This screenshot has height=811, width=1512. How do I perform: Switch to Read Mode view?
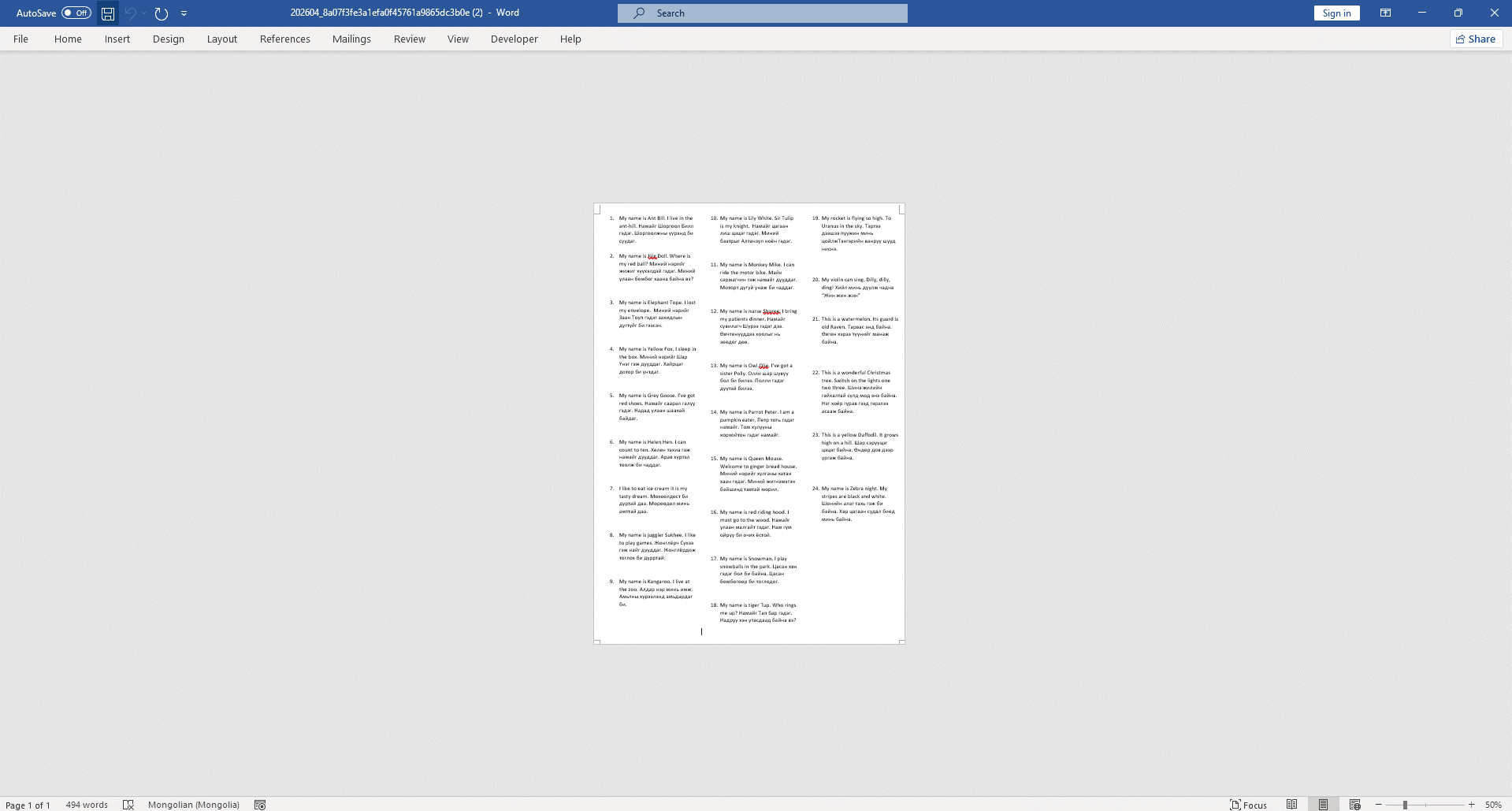pos(1291,805)
